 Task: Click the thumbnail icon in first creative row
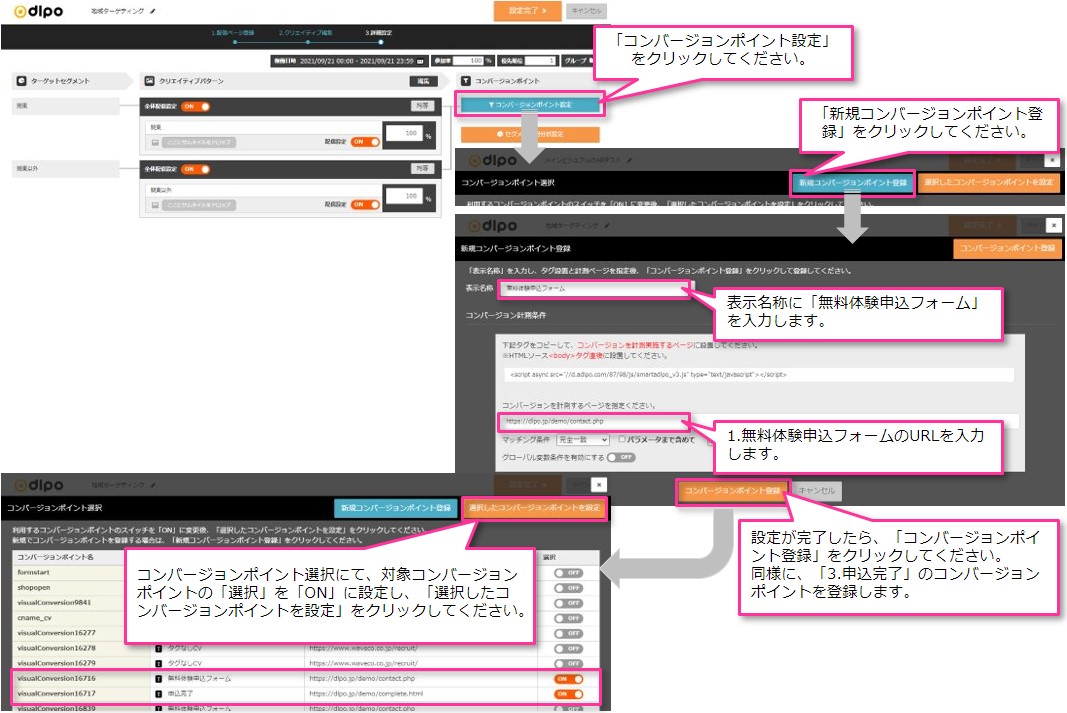tap(155, 142)
